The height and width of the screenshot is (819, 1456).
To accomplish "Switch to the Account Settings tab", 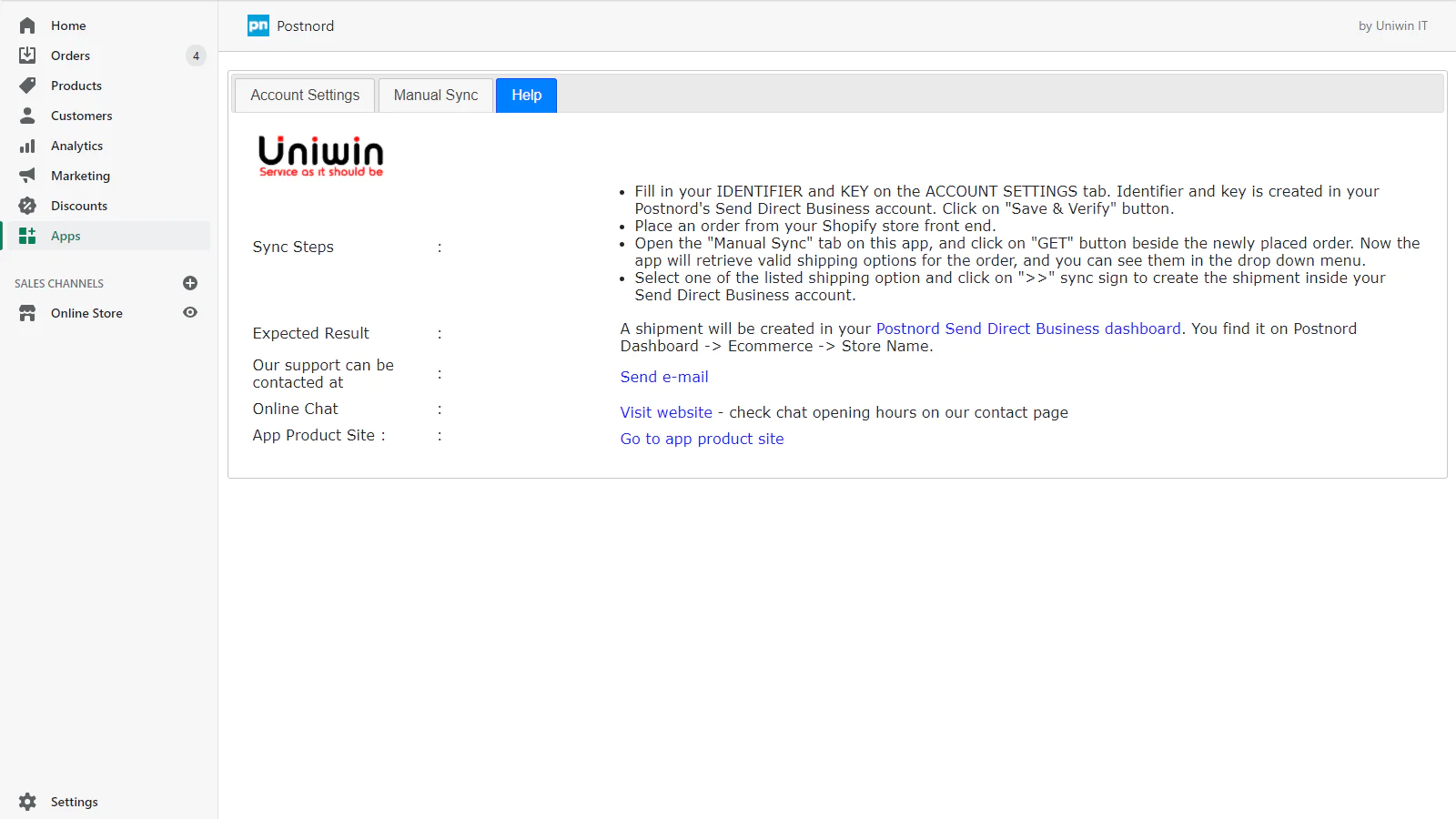I will 305,95.
